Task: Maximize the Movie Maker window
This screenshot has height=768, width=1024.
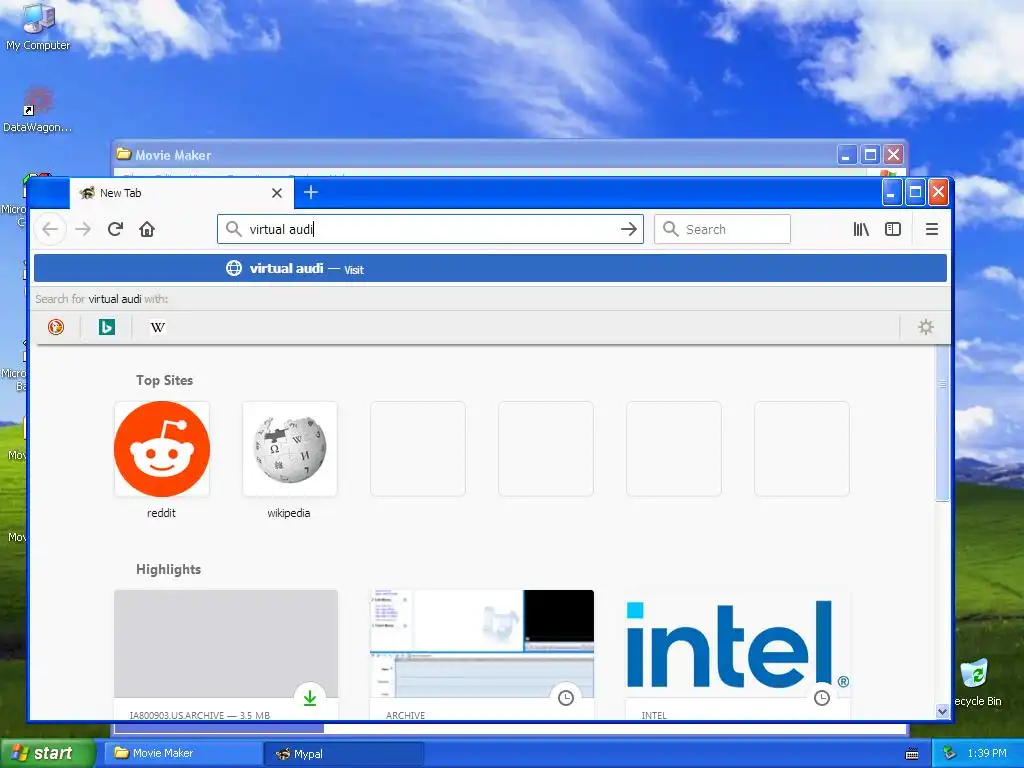Action: click(871, 155)
